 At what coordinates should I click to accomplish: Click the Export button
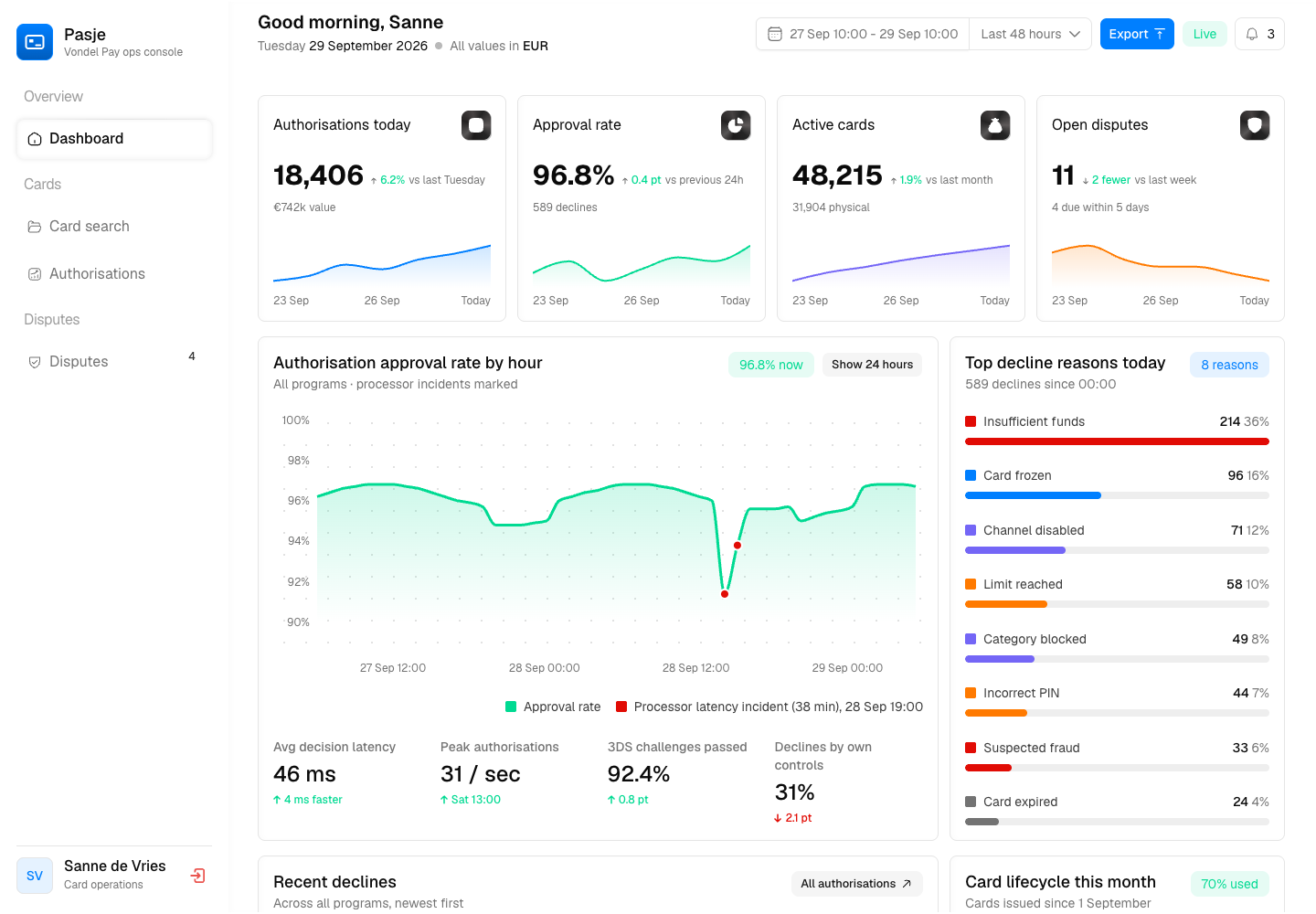point(1137,34)
